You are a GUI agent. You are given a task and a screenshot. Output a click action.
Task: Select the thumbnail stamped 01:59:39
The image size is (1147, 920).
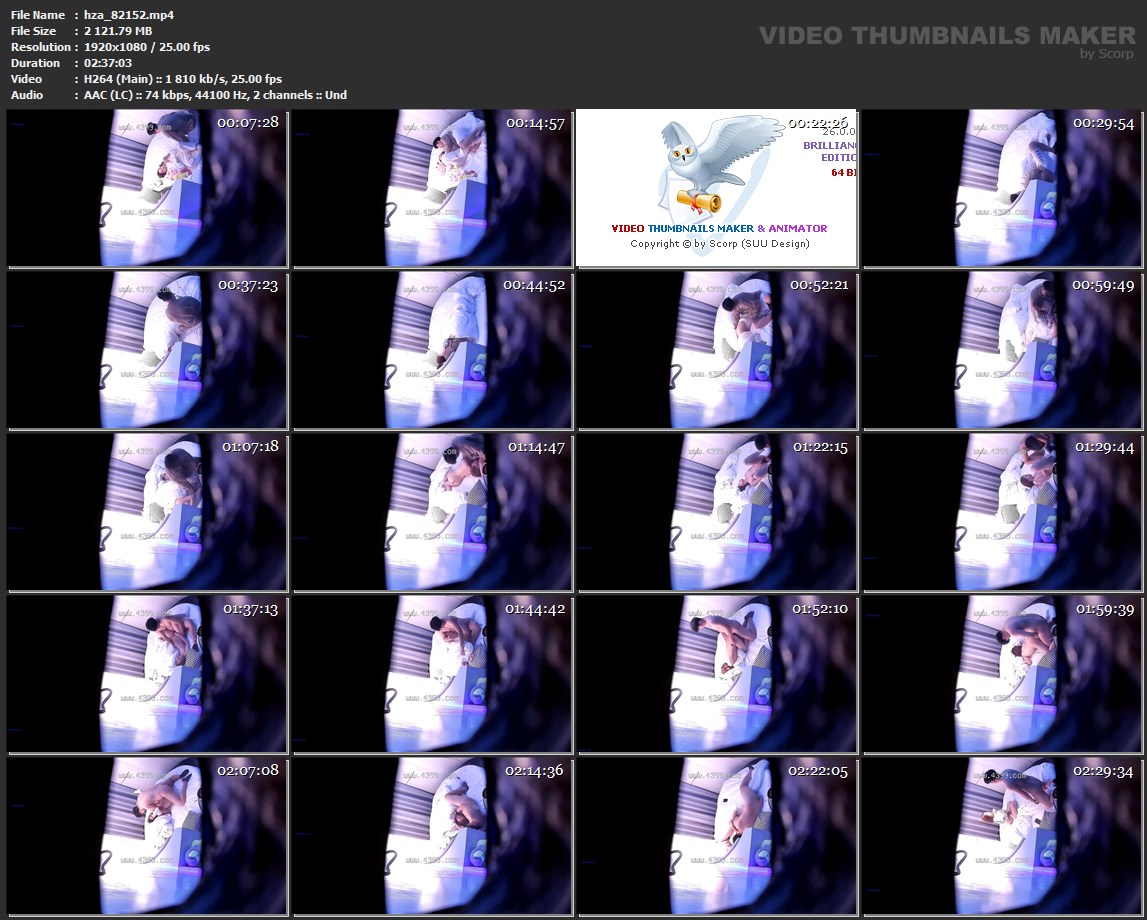1002,674
